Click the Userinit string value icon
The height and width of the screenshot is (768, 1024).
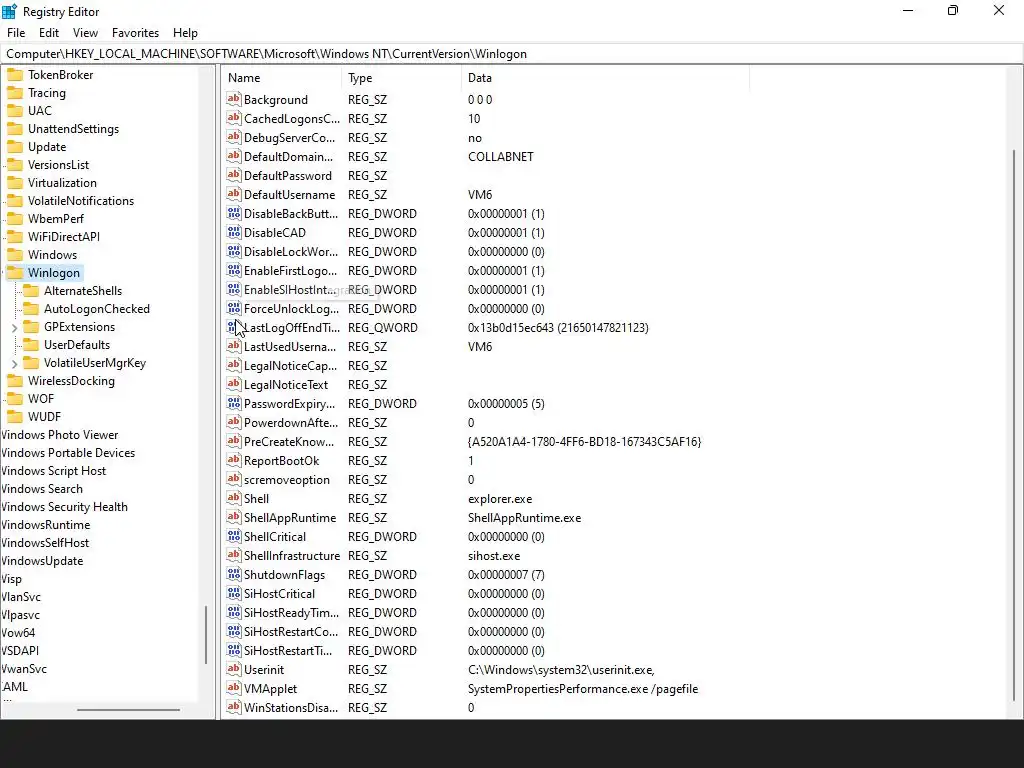[x=234, y=669]
